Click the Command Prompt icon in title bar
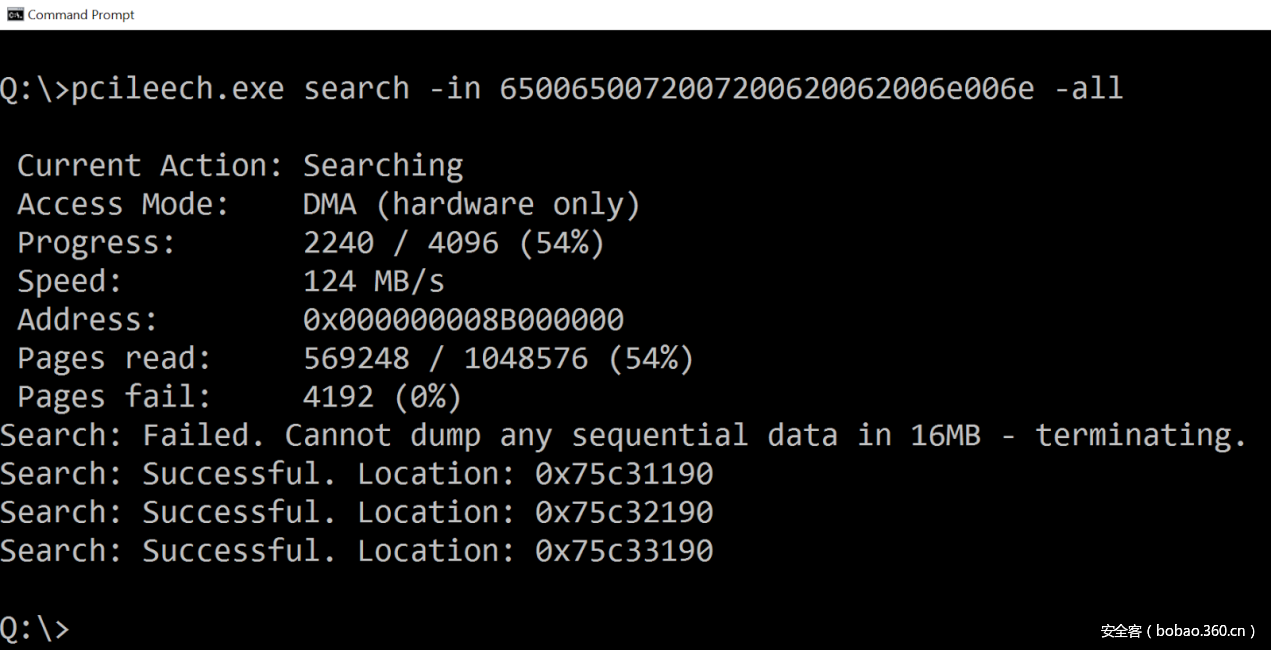 (x=15, y=14)
